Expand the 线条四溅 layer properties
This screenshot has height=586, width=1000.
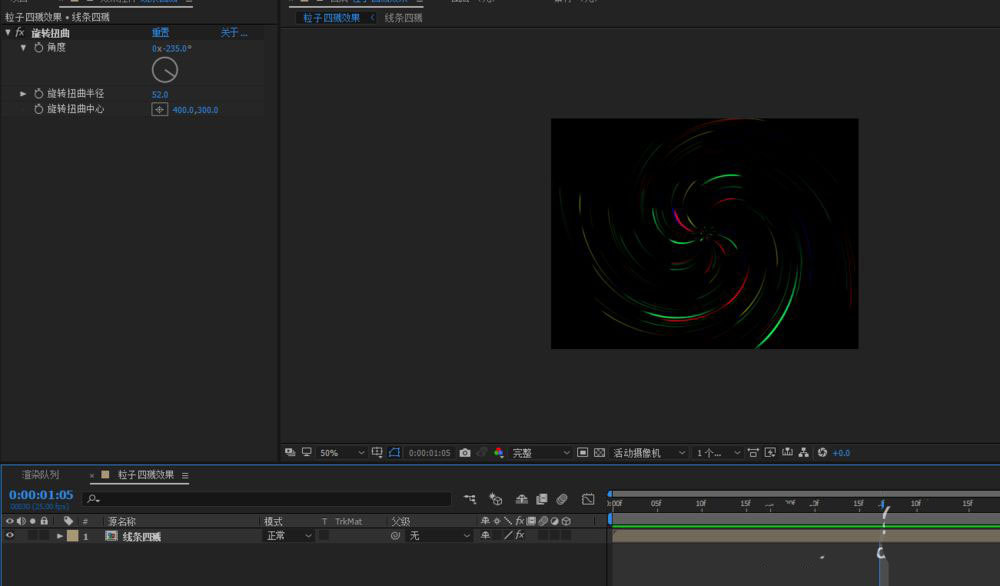pos(59,536)
